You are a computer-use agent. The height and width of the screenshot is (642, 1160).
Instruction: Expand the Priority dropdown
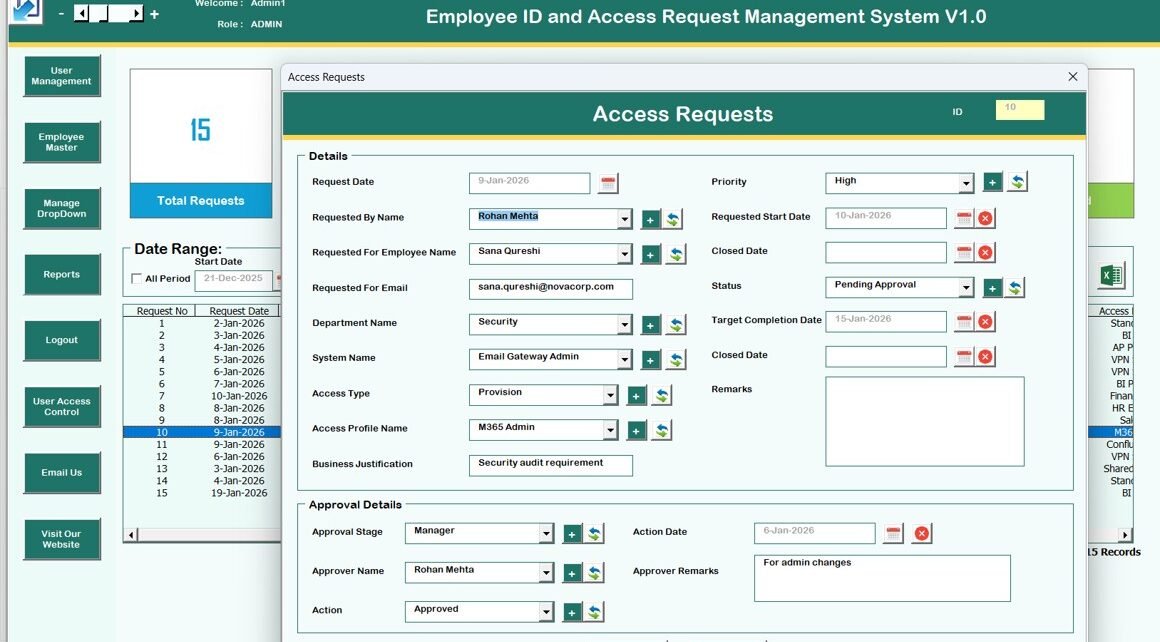[x=966, y=183]
